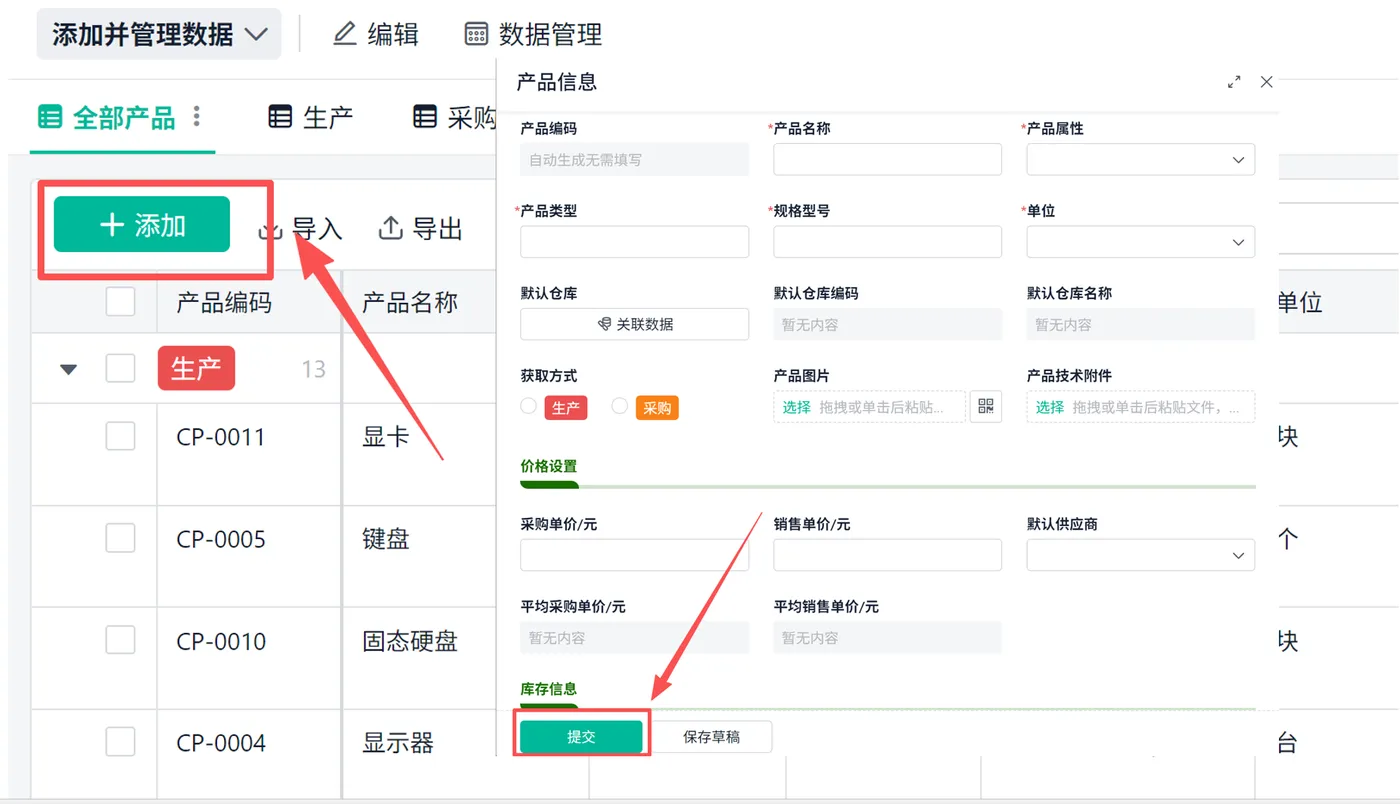Select the 采购 radio option
Viewport: 1400px width, 804px height.
[620, 406]
